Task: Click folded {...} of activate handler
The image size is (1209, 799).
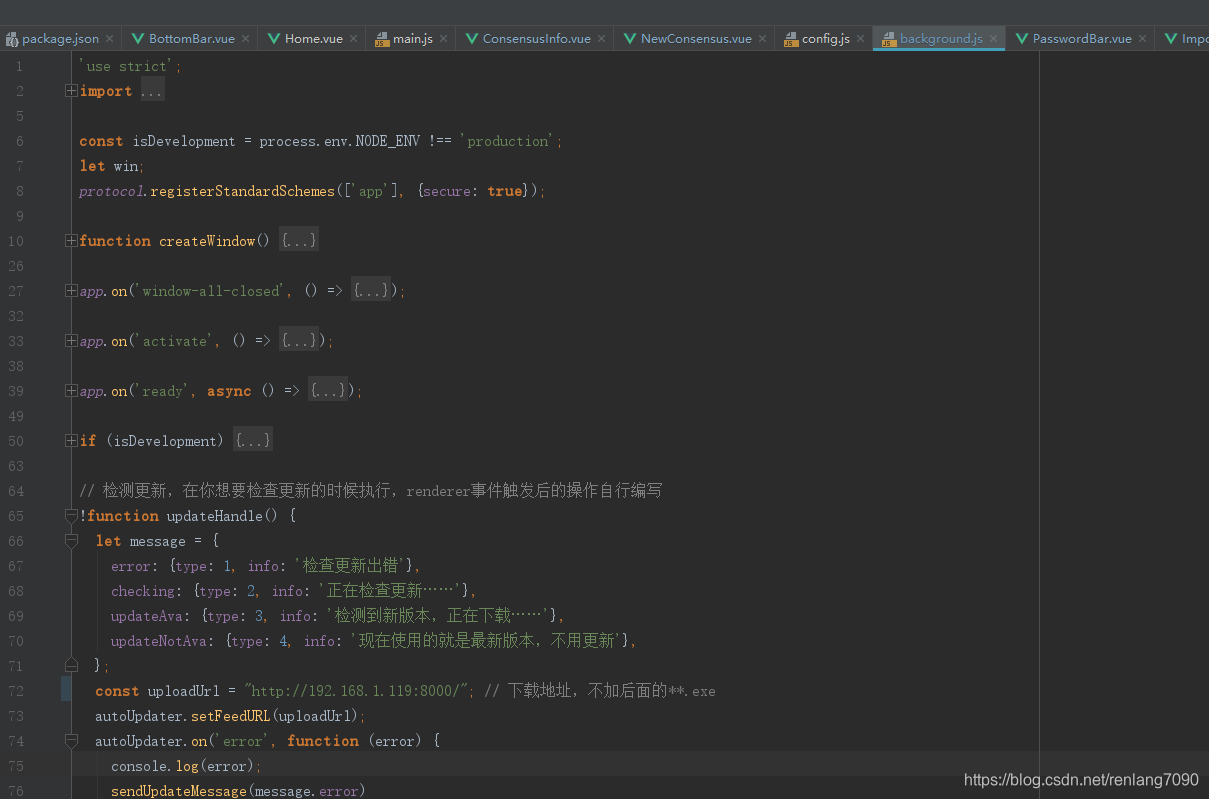Action: pos(298,341)
